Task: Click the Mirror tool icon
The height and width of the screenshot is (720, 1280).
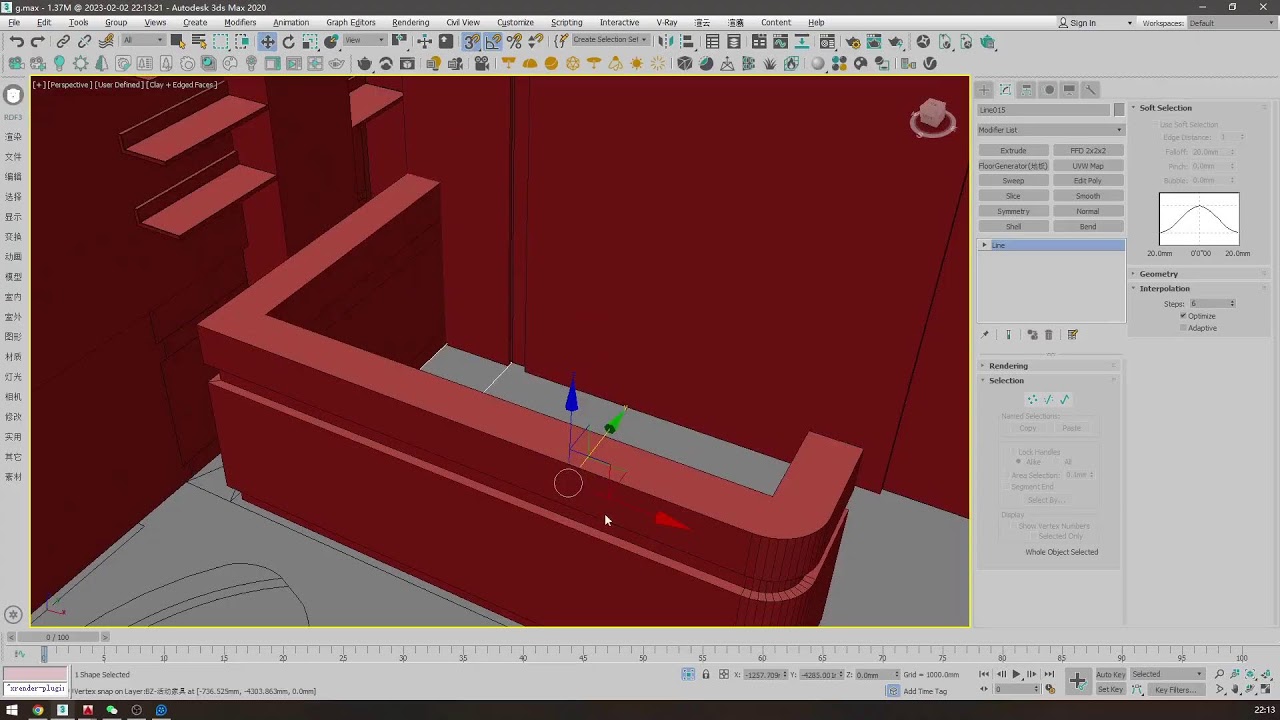Action: coord(666,41)
